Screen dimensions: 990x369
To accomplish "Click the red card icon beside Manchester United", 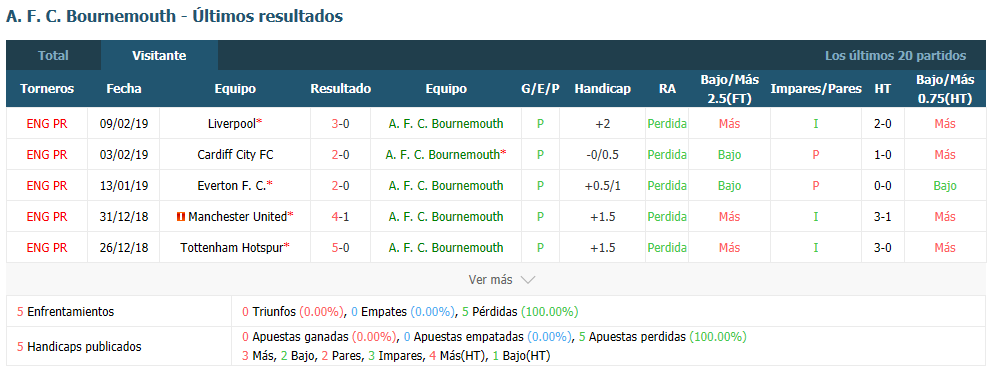I will pyautogui.click(x=181, y=217).
